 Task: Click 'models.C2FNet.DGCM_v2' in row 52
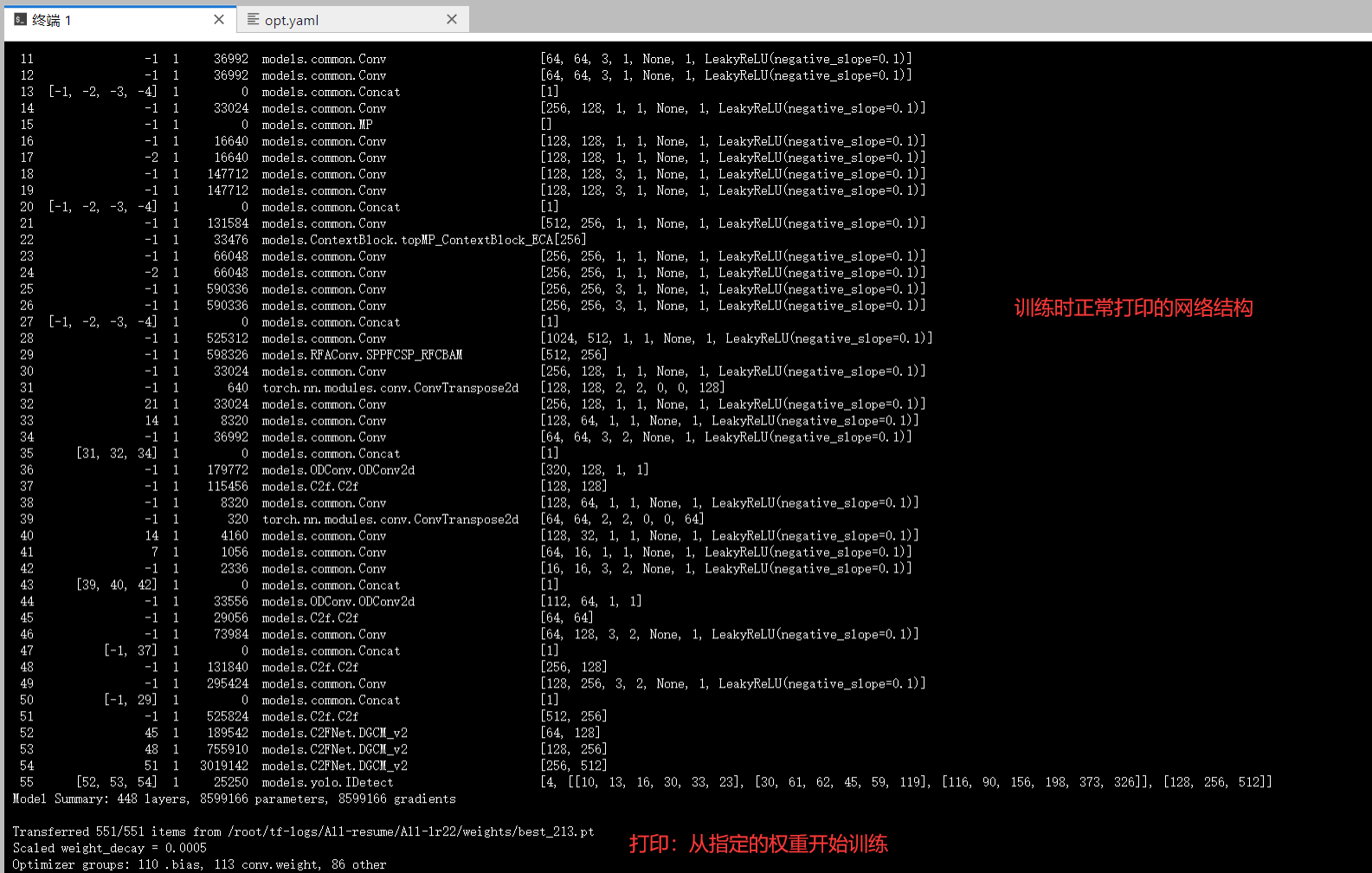[x=334, y=734]
